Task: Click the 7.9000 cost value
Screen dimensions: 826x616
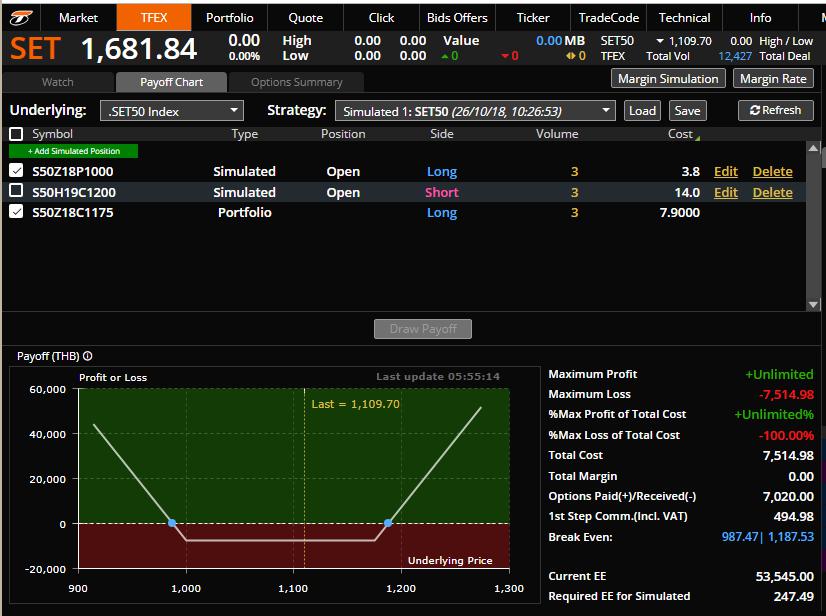Action: [680, 212]
